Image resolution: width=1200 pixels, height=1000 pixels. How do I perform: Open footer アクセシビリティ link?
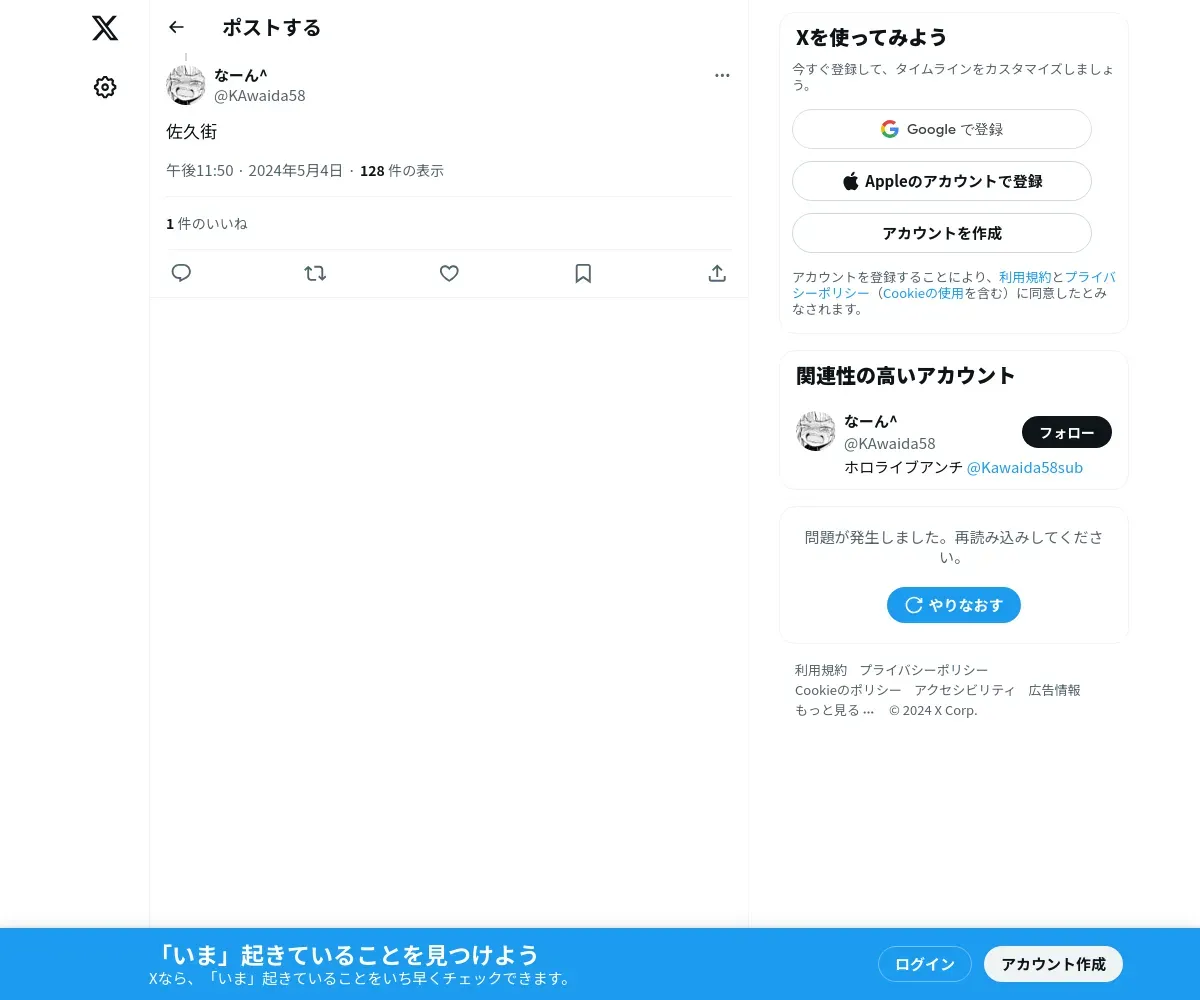[965, 690]
